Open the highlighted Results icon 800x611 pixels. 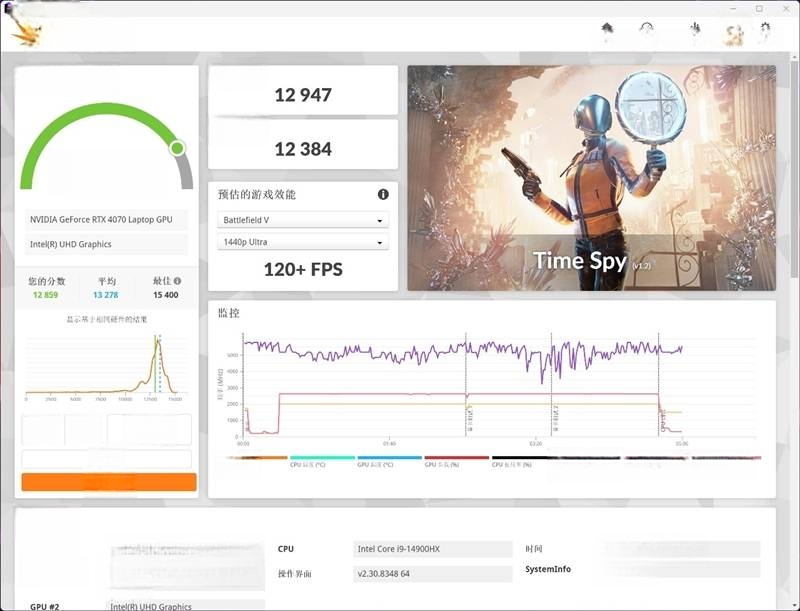(x=734, y=34)
